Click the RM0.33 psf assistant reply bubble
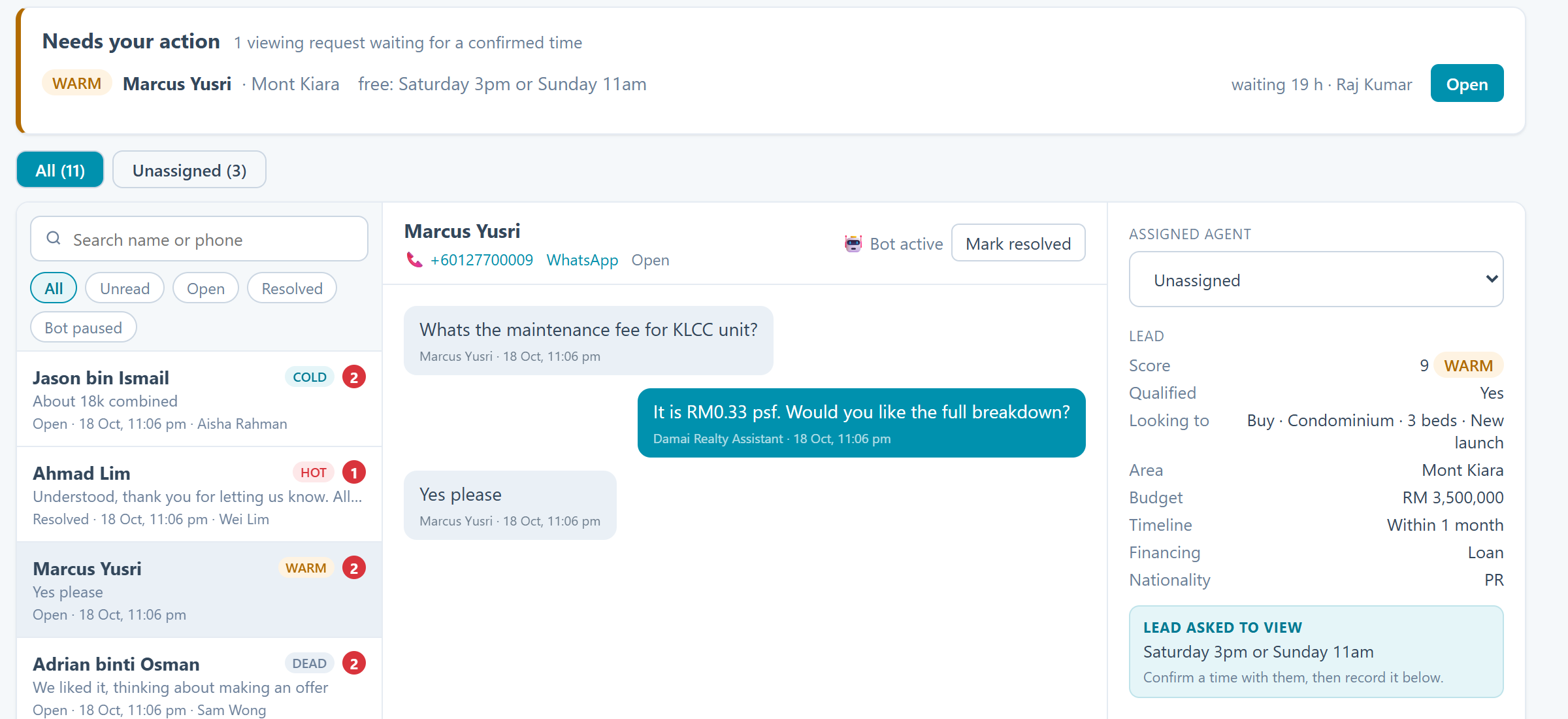The image size is (1568, 719). click(861, 423)
